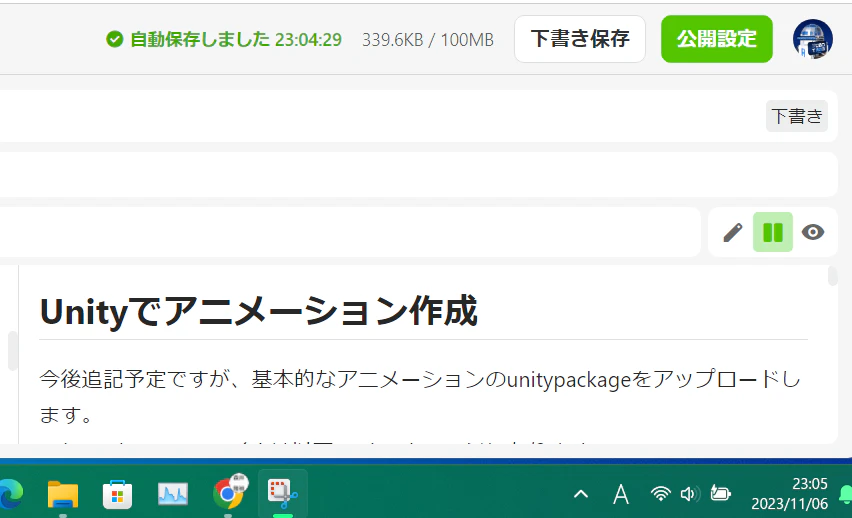Image resolution: width=852 pixels, height=518 pixels.
Task: Click the 下書き status badge
Action: [x=797, y=116]
